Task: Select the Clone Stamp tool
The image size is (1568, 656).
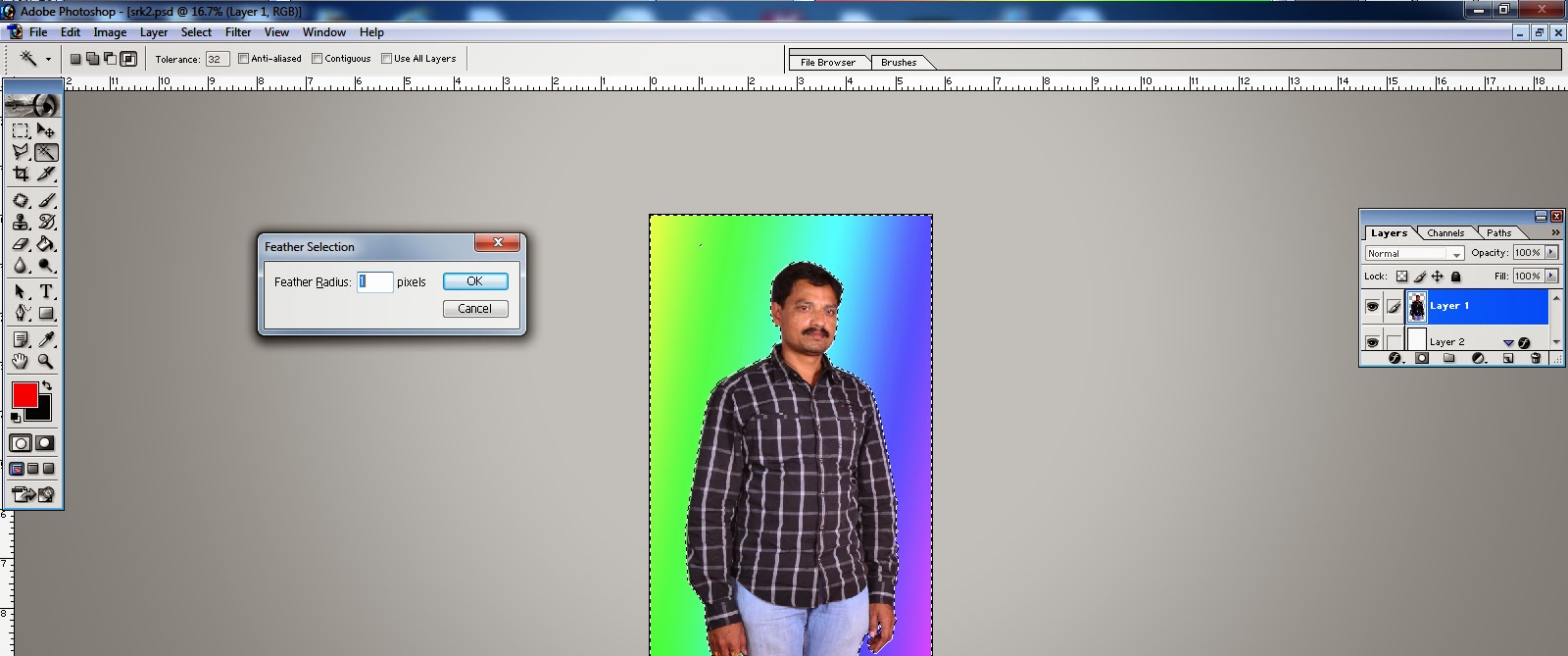Action: point(21,222)
